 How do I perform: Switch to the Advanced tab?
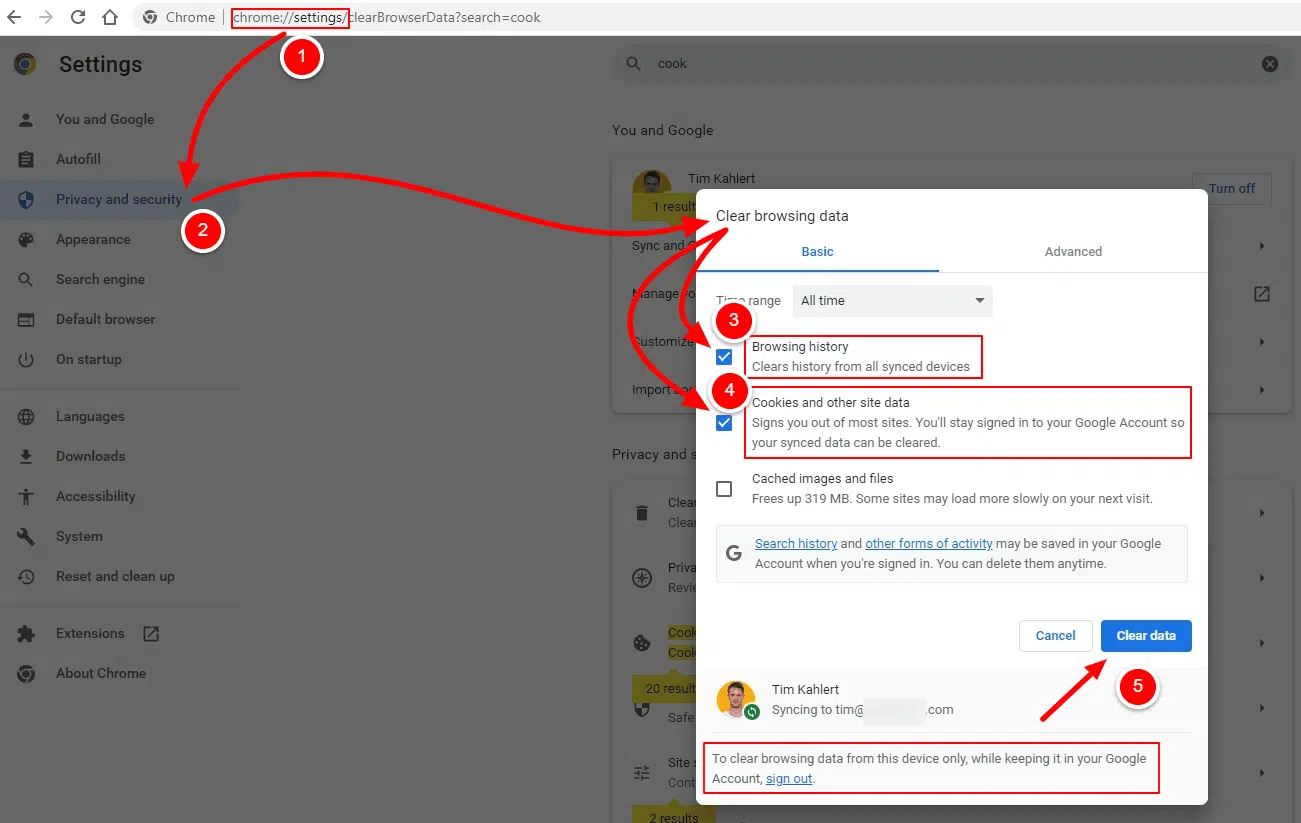coord(1073,252)
